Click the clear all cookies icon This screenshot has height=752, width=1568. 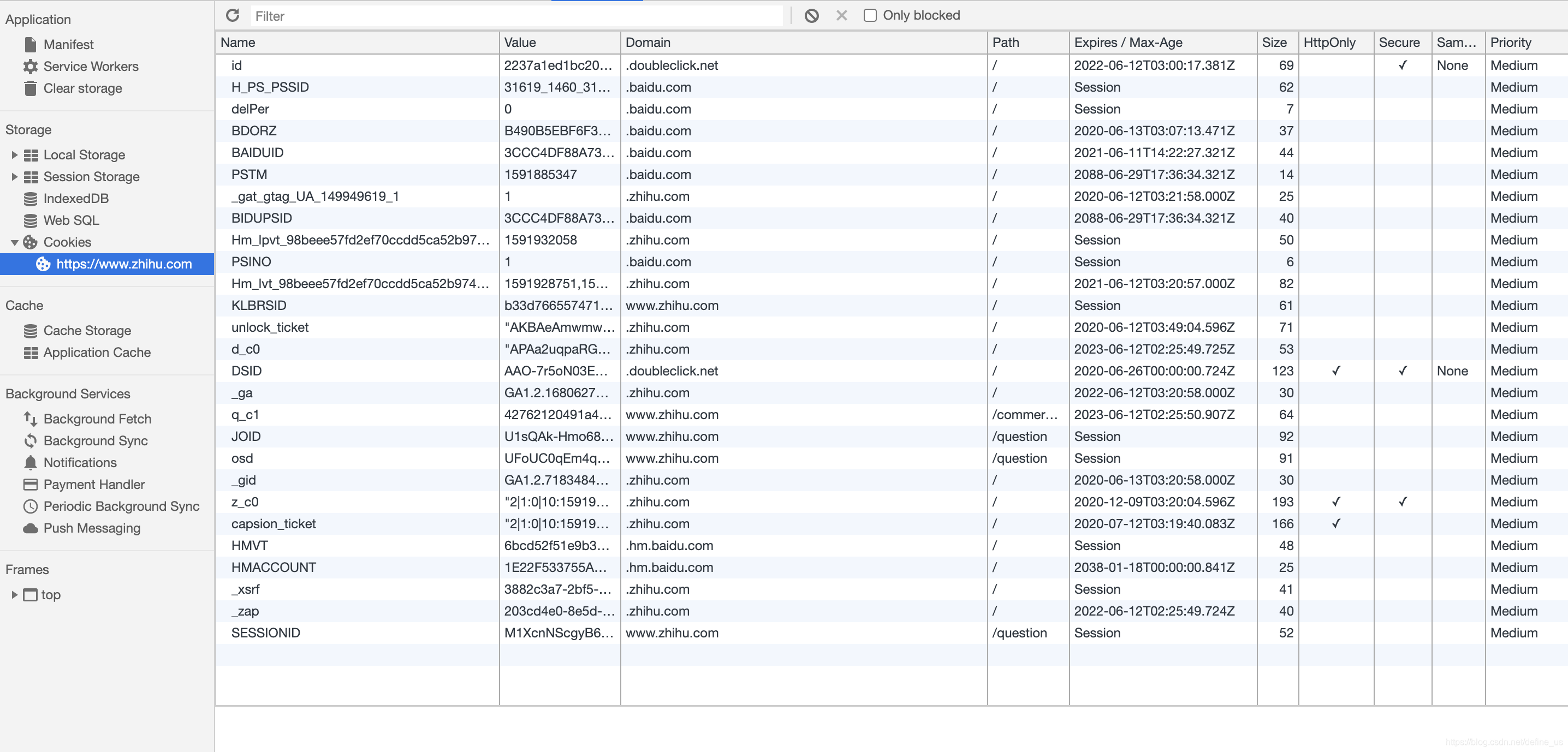[811, 15]
